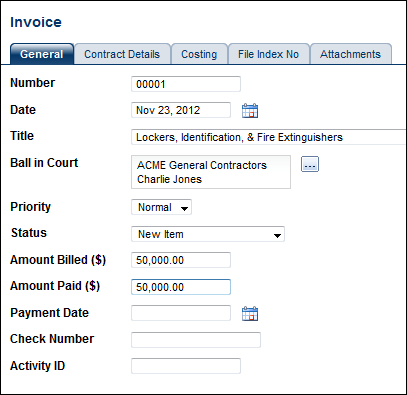Click the Amount Paid ($) field
This screenshot has height=395, width=407.
pos(181,287)
